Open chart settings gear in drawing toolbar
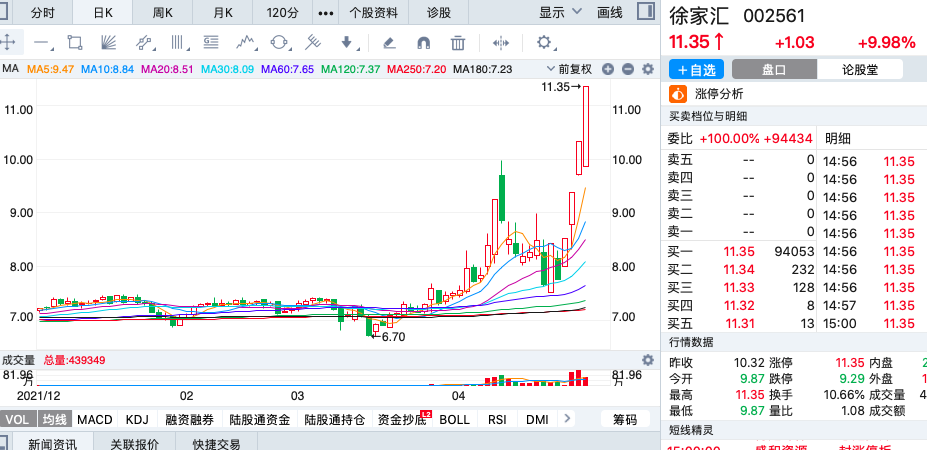 pyautogui.click(x=544, y=42)
